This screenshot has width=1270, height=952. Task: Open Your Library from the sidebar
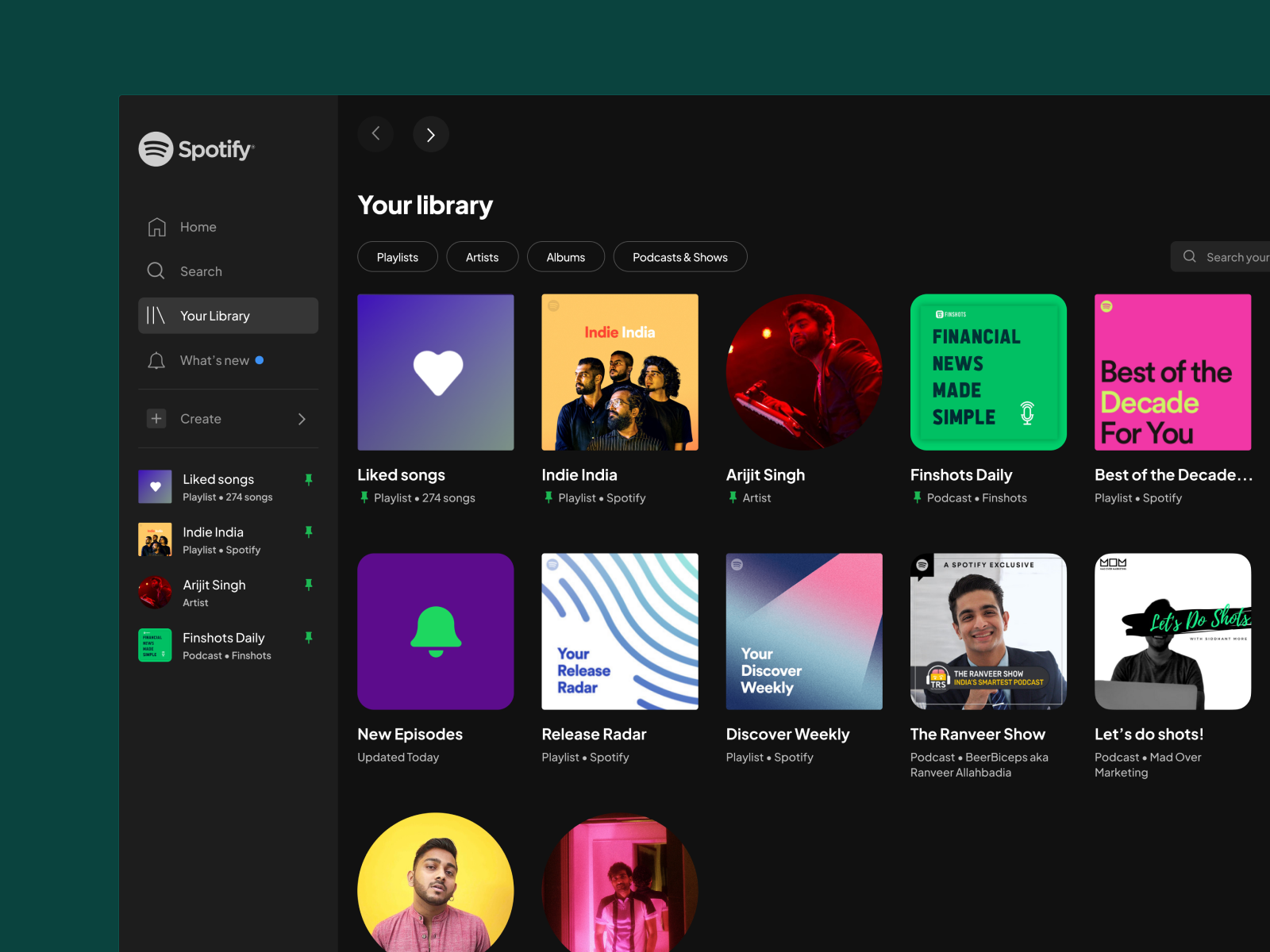pyautogui.click(x=215, y=315)
